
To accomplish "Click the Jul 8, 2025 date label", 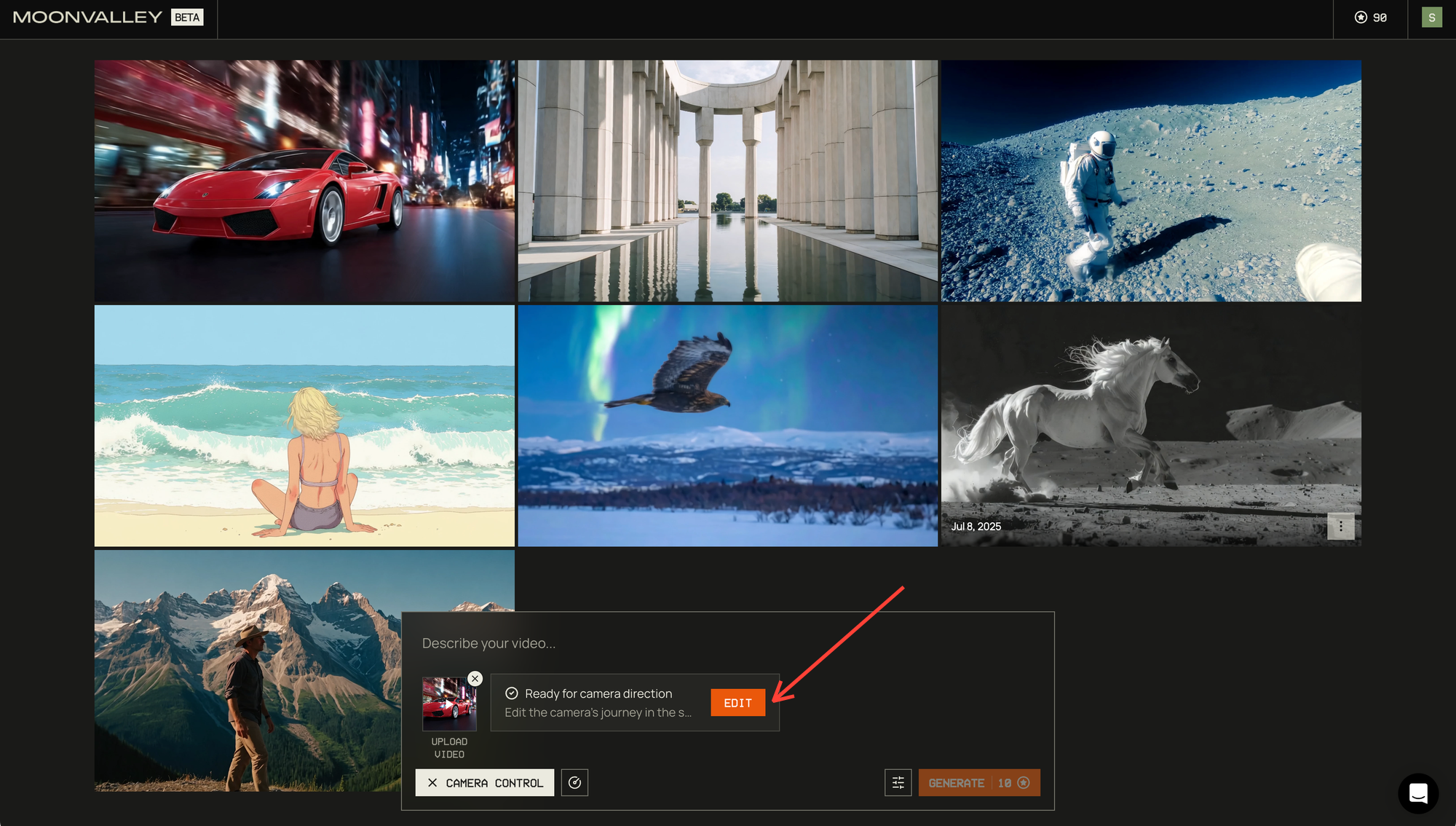I will tap(976, 527).
